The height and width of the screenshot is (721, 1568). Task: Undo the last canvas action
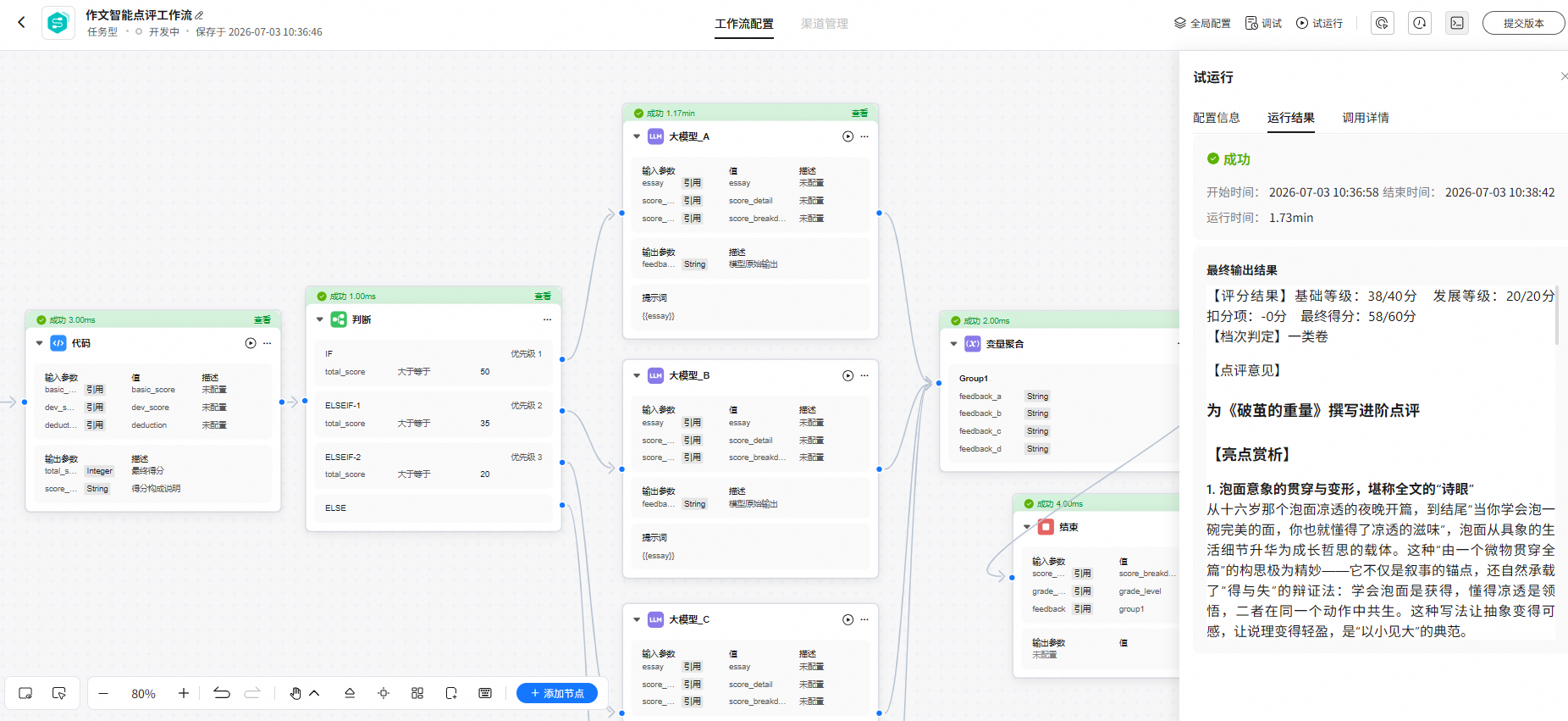(x=222, y=693)
